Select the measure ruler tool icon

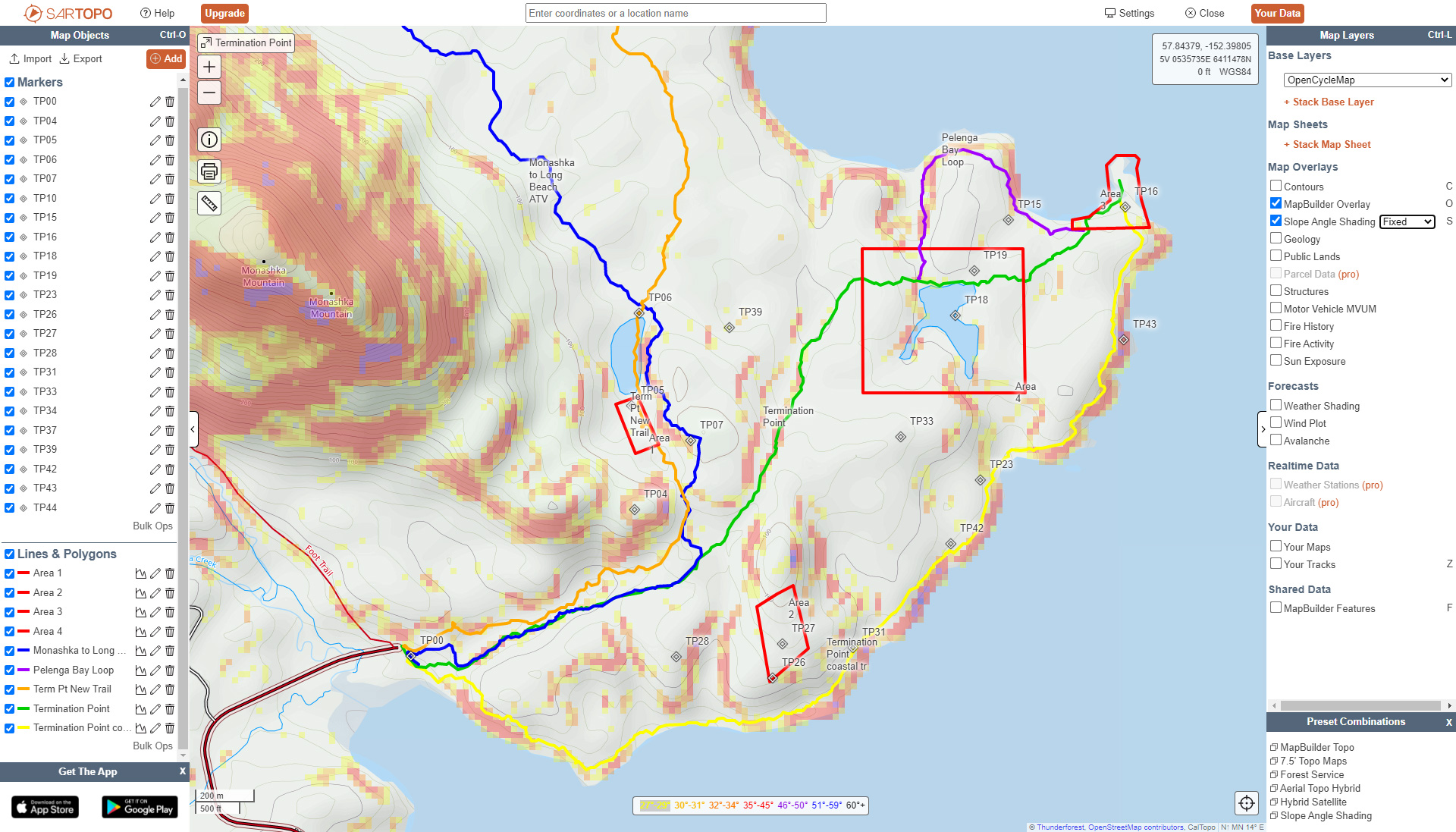(x=209, y=203)
